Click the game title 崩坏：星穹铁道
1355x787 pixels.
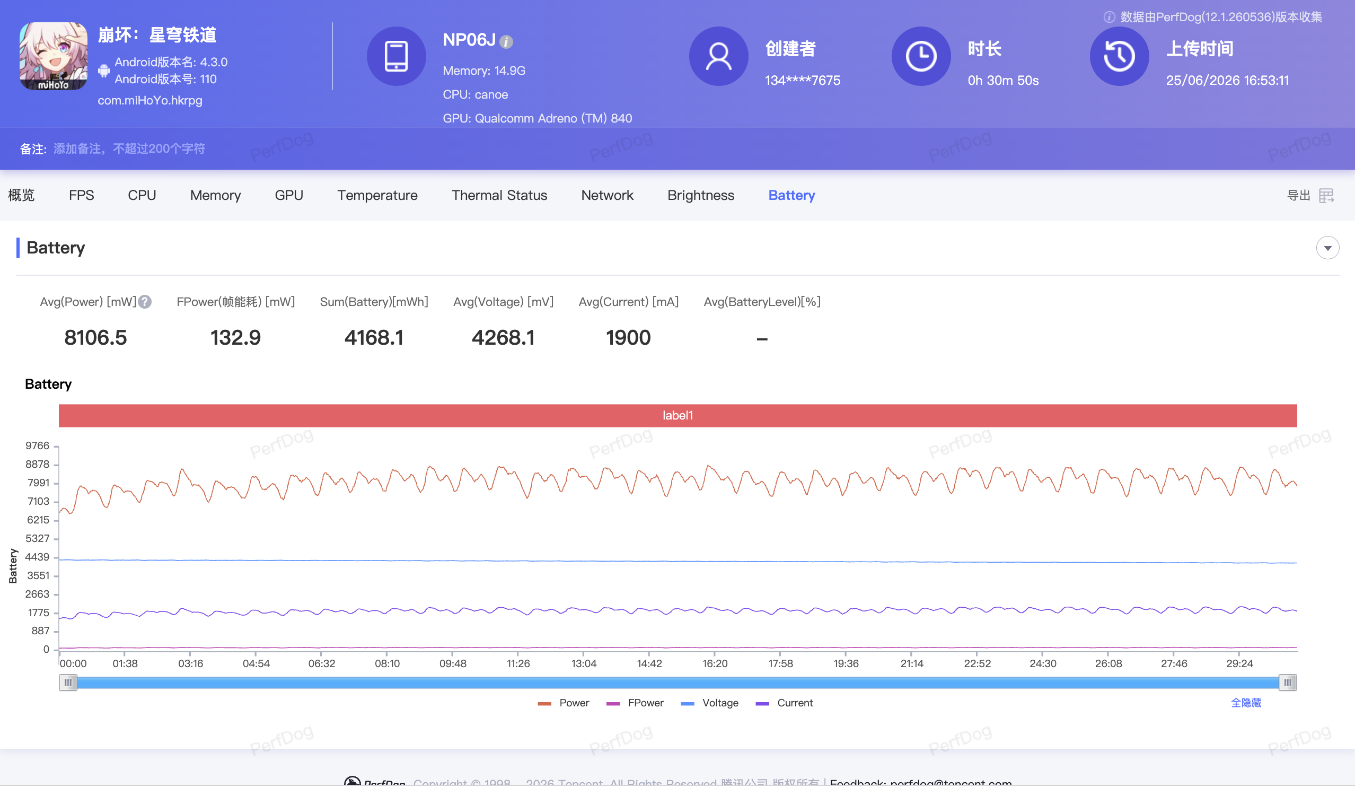point(157,35)
